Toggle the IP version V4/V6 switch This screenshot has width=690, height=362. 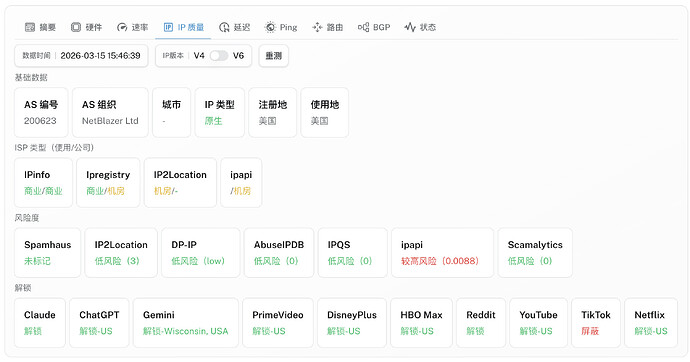[219, 55]
